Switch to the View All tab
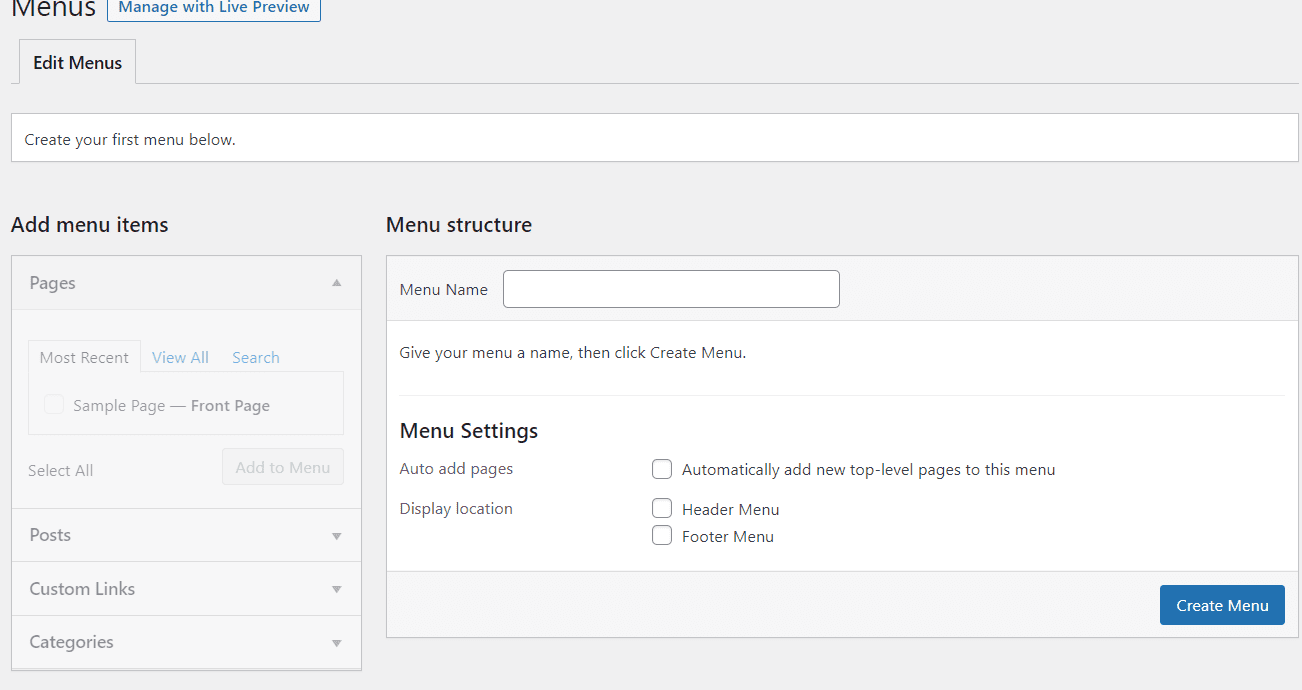This screenshot has height=690, width=1302. coord(180,357)
